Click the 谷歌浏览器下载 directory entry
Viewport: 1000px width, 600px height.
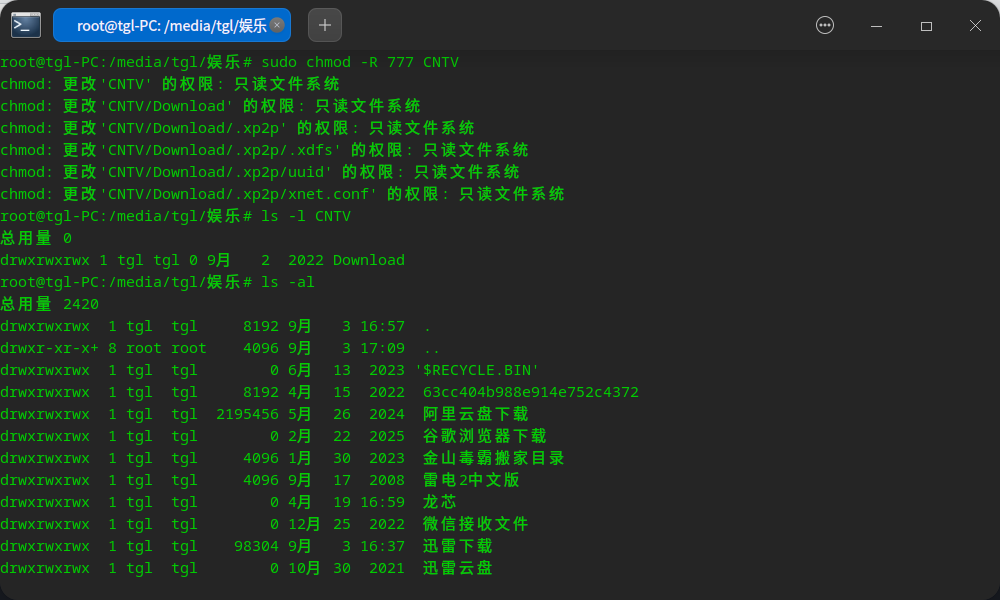tap(485, 436)
